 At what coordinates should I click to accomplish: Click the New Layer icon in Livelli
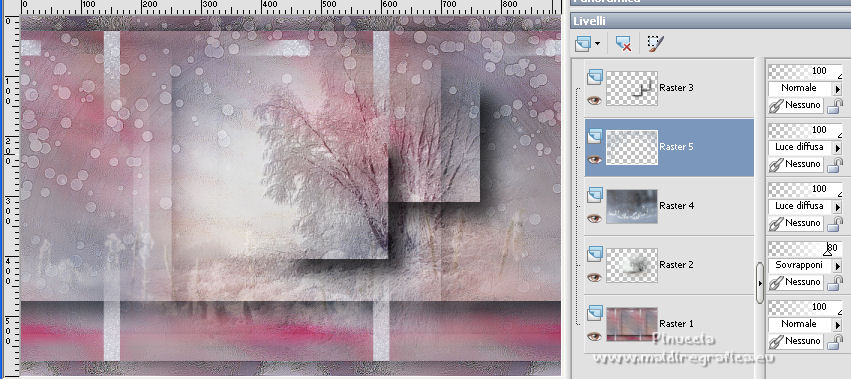click(582, 43)
